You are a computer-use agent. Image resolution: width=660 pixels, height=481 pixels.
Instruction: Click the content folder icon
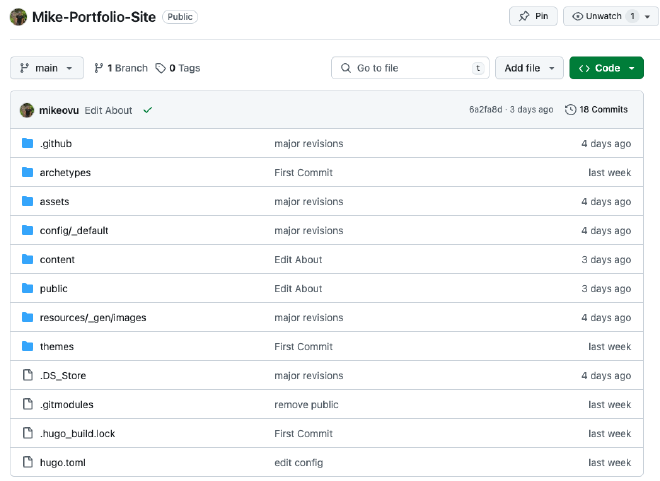(x=27, y=260)
